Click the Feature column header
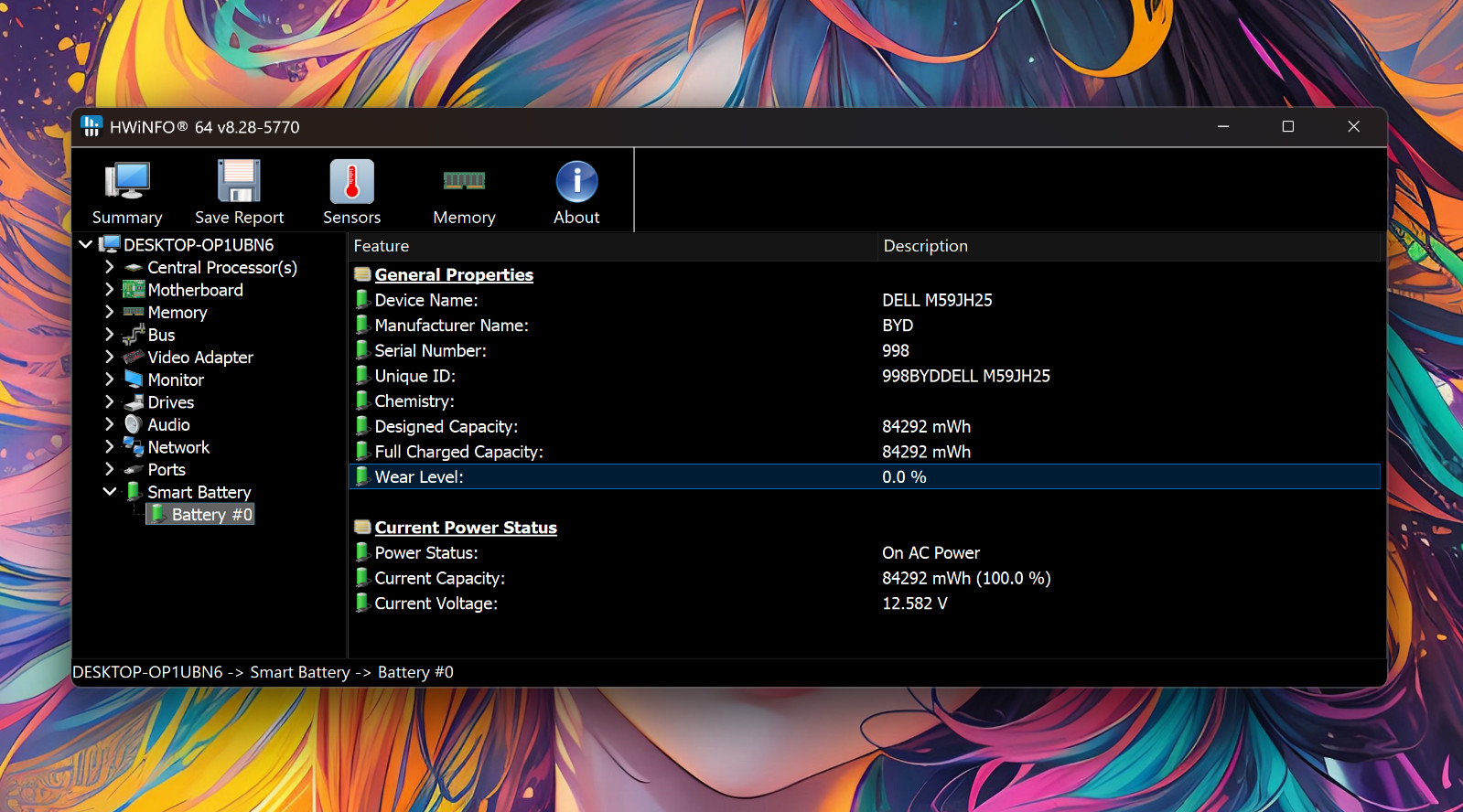This screenshot has width=1463, height=812. pos(612,246)
